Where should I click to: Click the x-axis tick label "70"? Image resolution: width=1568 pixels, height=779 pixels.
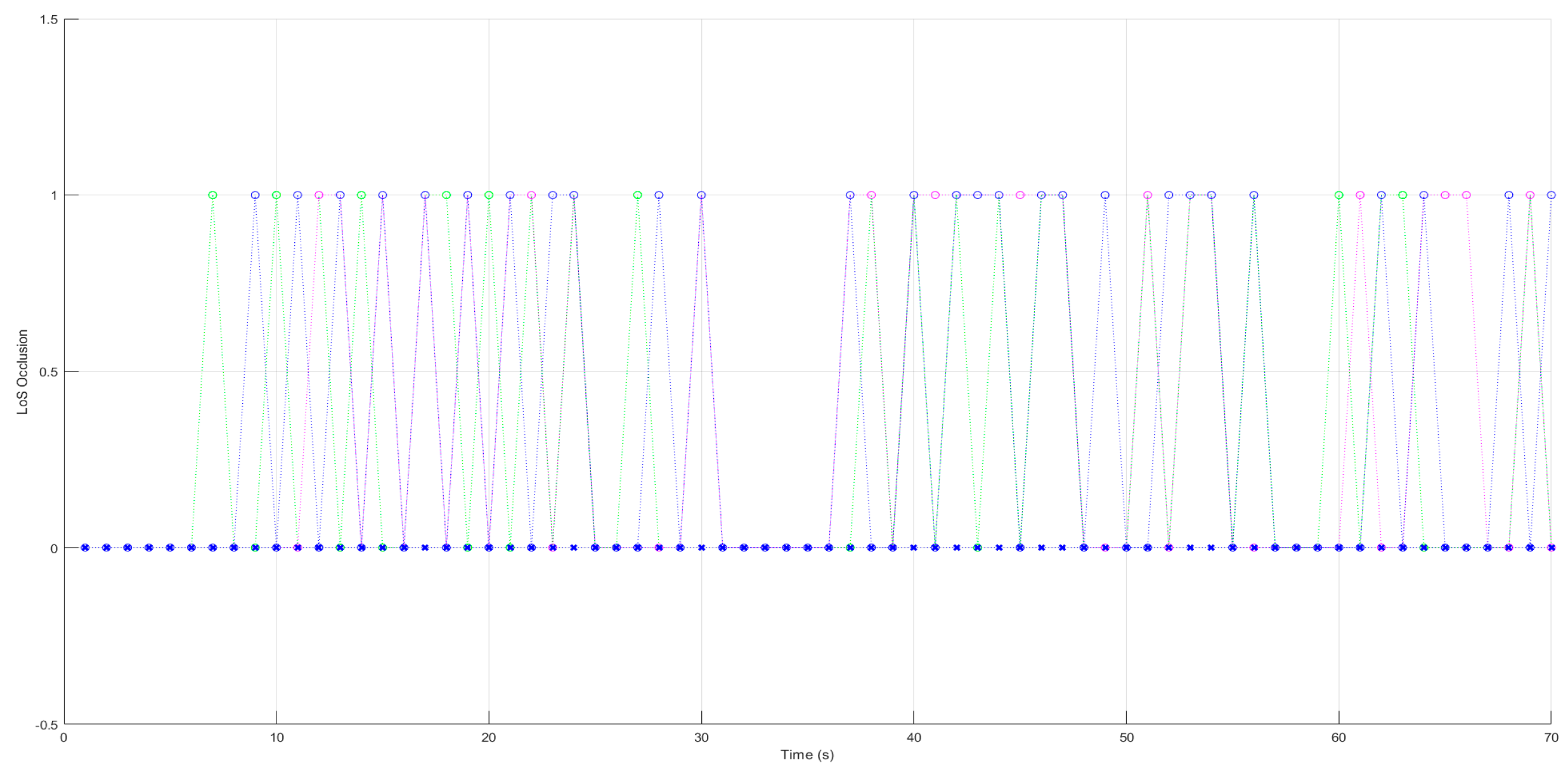click(1551, 737)
